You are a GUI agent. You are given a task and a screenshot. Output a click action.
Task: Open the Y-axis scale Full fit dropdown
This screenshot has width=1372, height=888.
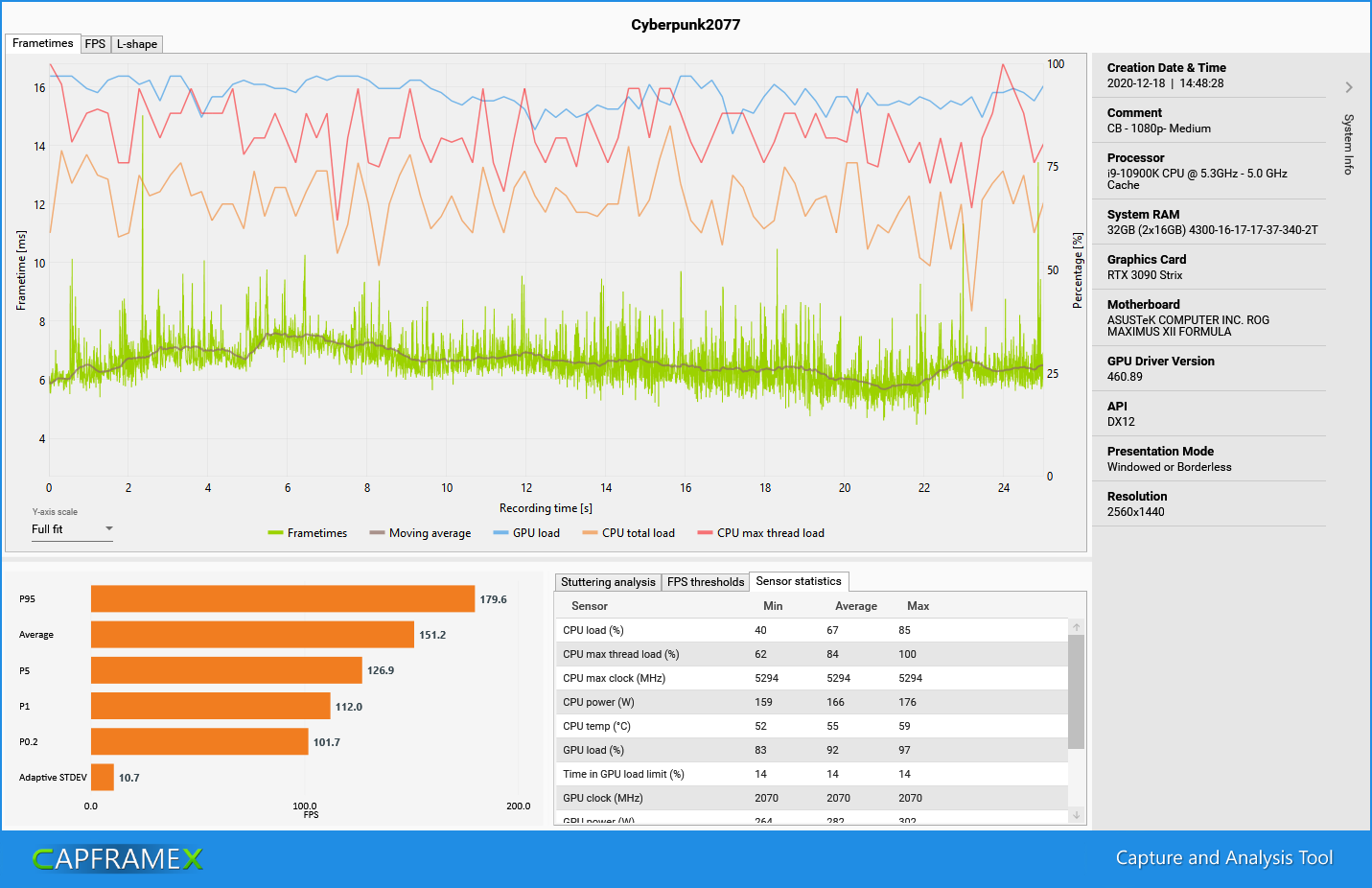tap(72, 529)
